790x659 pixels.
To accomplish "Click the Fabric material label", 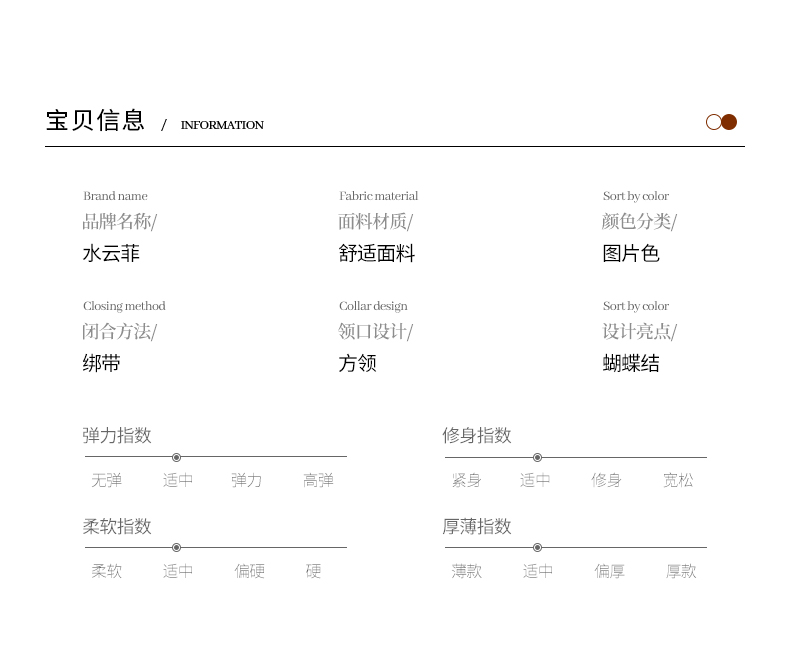I will (x=378, y=196).
